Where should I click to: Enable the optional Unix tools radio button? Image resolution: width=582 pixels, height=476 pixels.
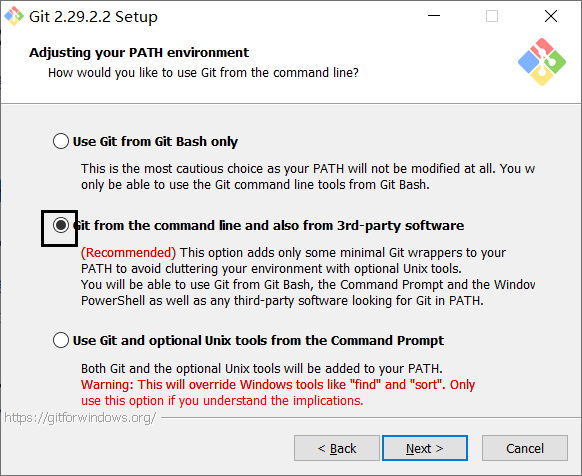61,340
